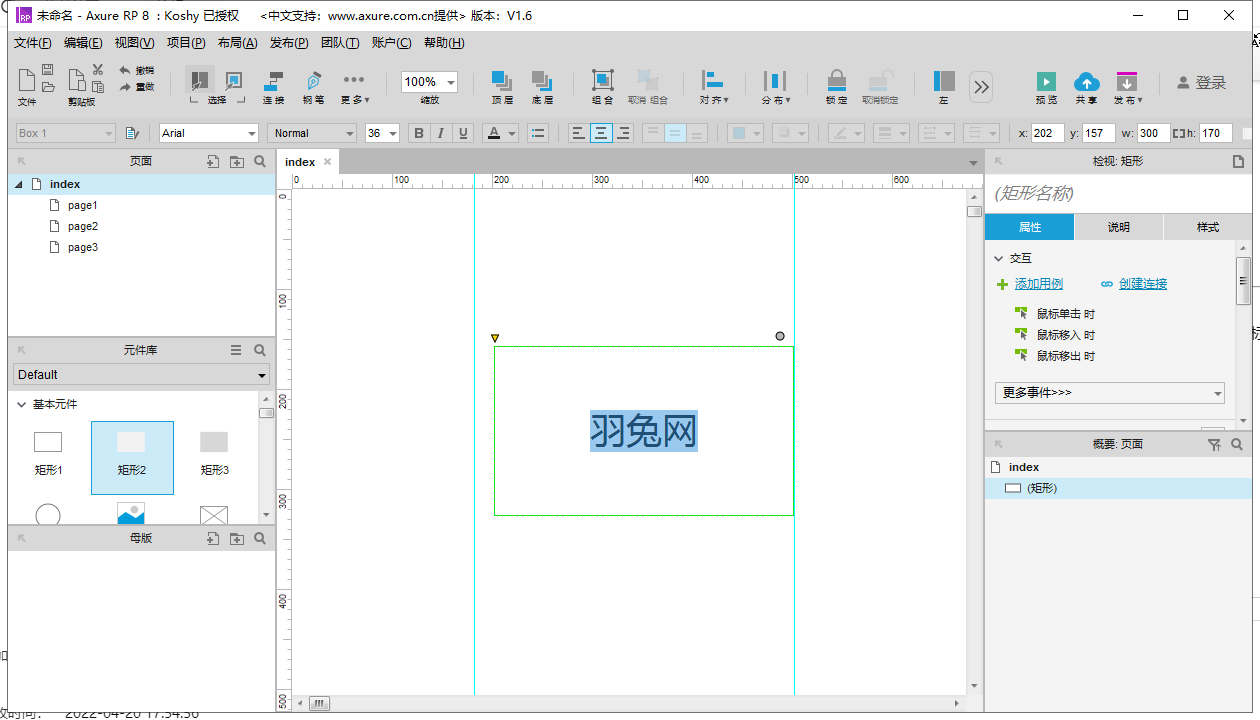Align text to middle vertically

[675, 133]
